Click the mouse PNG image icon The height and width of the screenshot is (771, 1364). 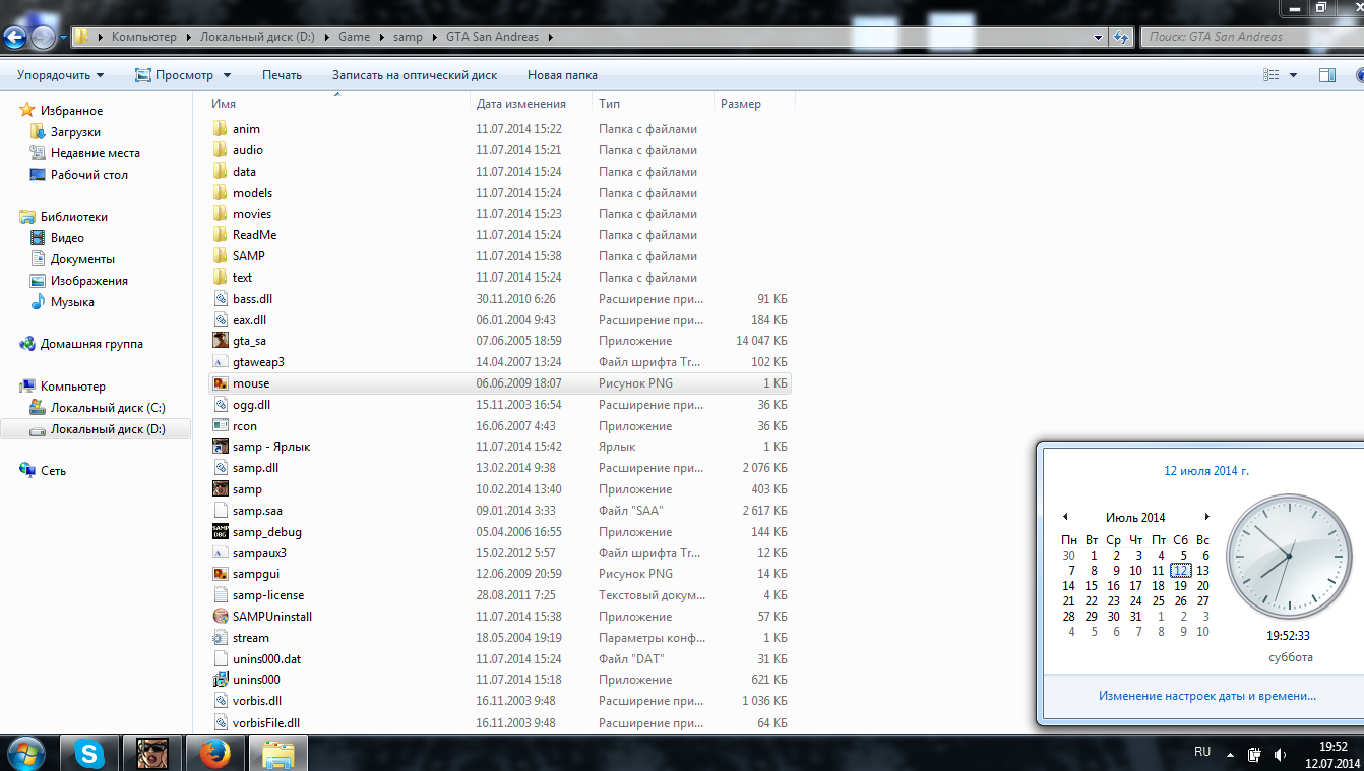coord(221,383)
